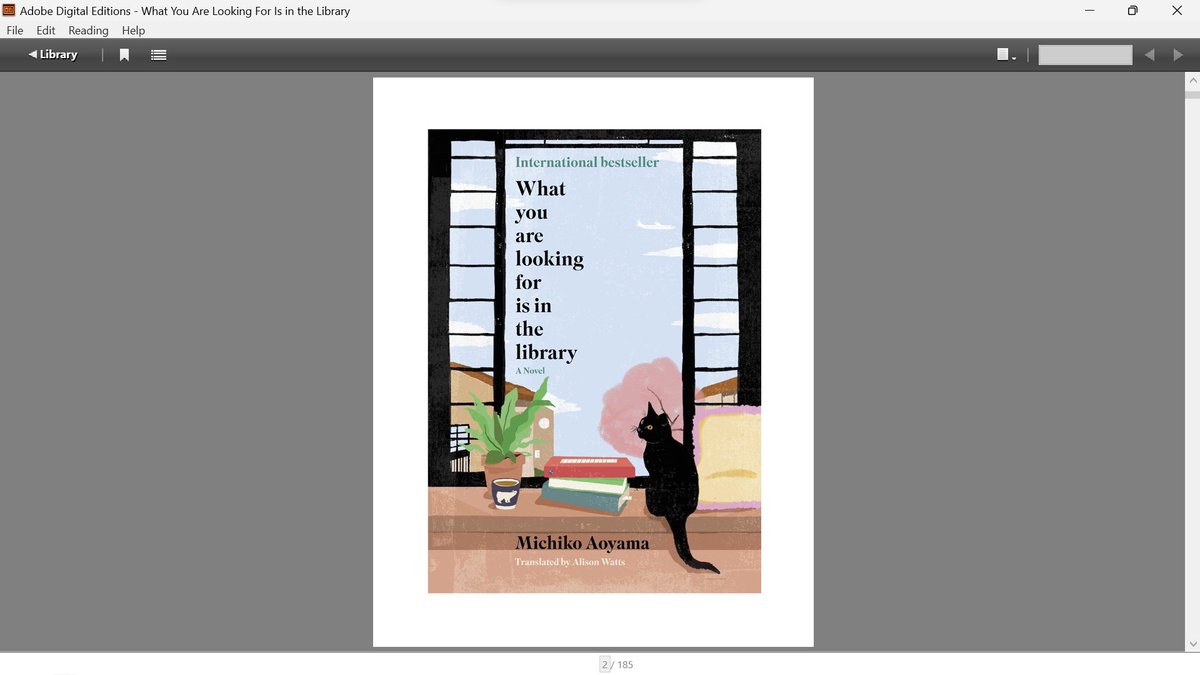
Task: Minimize the Adobe Digital Editions window
Action: click(x=1089, y=11)
